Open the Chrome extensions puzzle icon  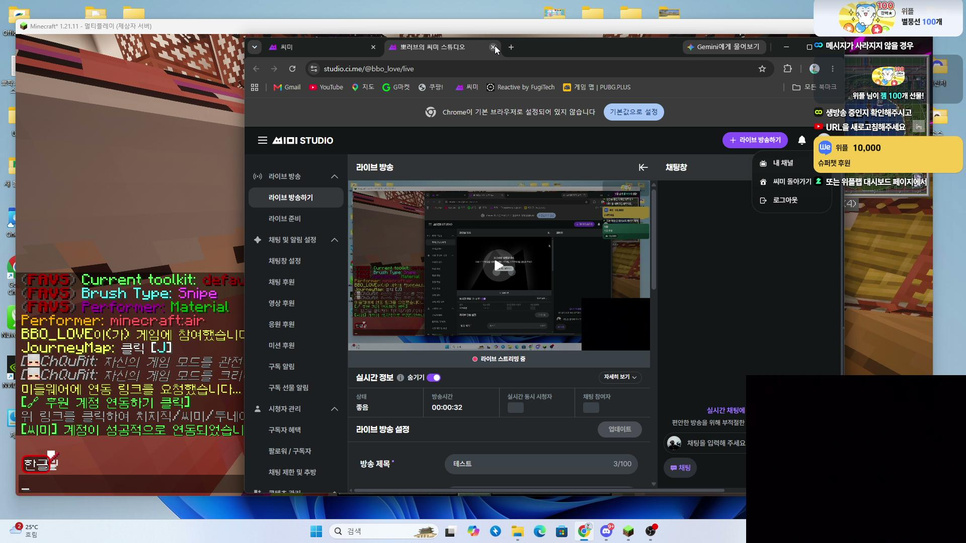787,69
